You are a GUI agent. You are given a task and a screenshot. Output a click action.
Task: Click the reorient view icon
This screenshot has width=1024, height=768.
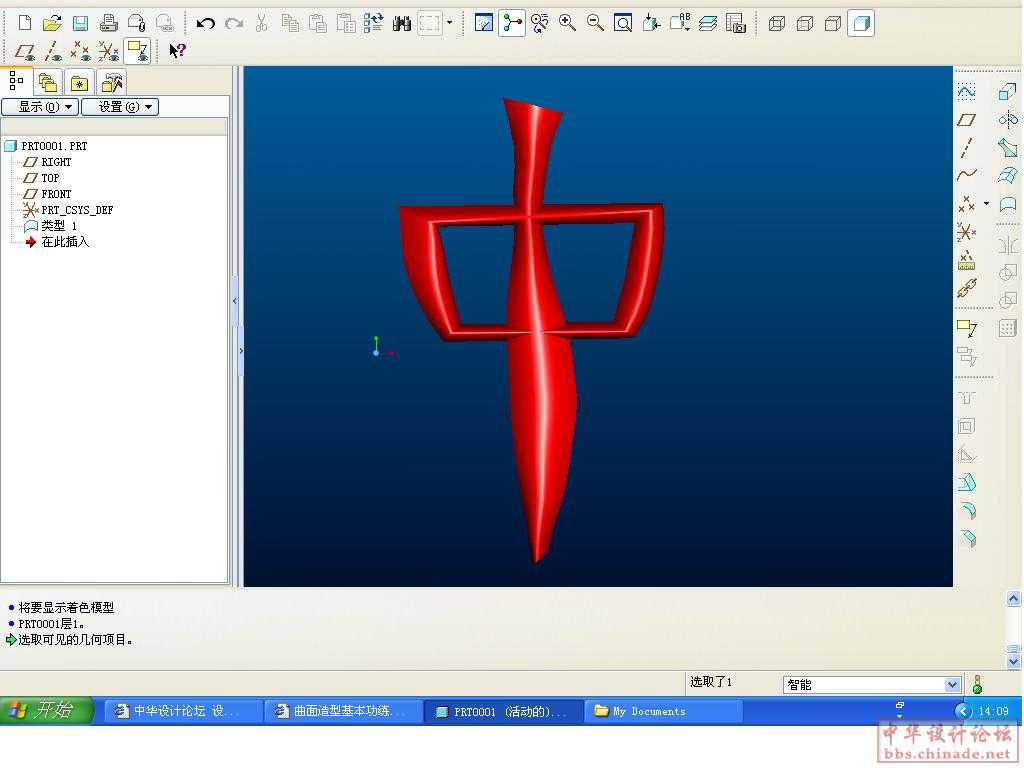[x=651, y=24]
